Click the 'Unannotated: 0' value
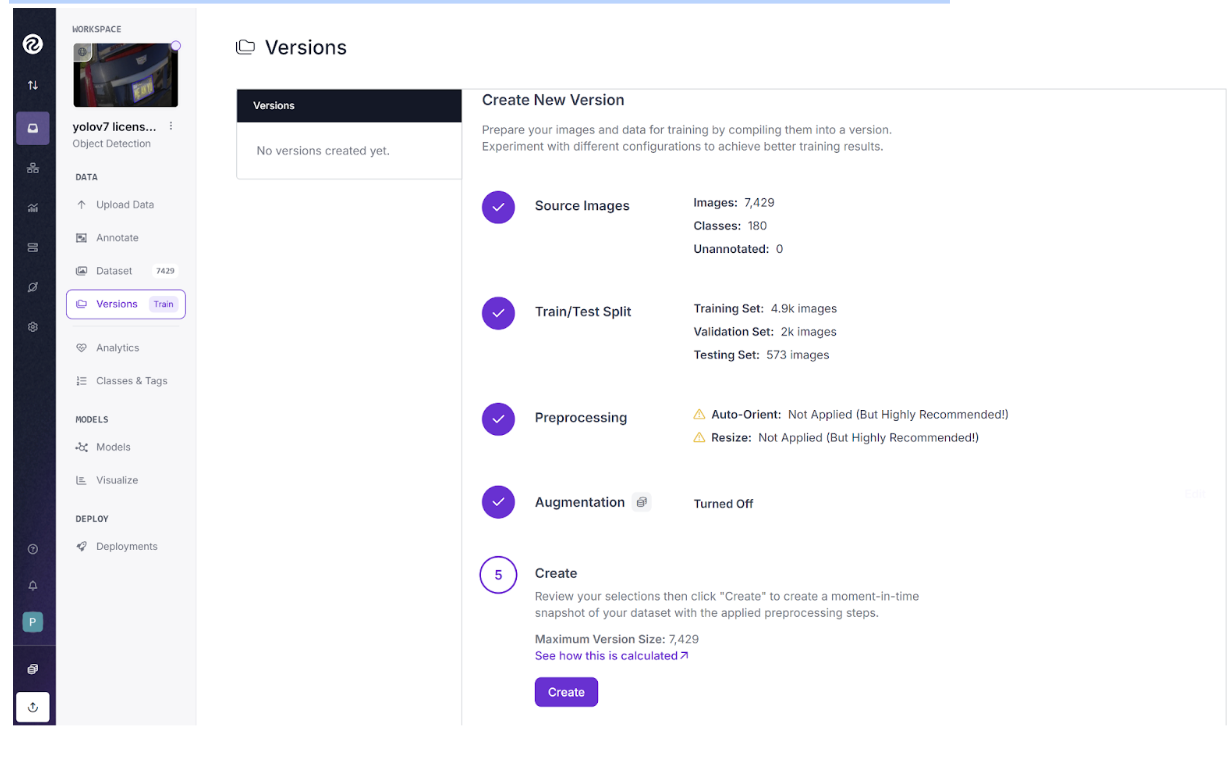 pyautogui.click(x=738, y=249)
